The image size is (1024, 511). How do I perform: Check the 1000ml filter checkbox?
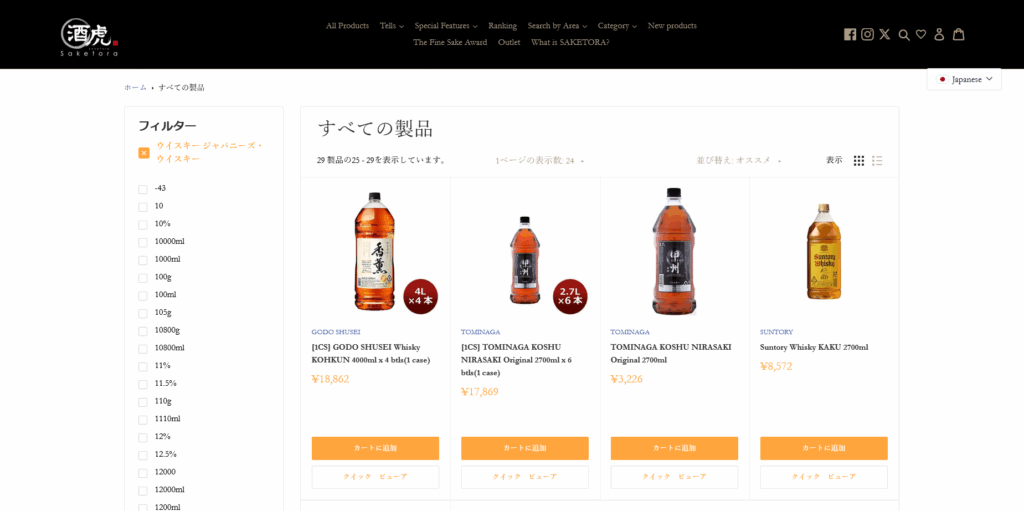point(142,260)
